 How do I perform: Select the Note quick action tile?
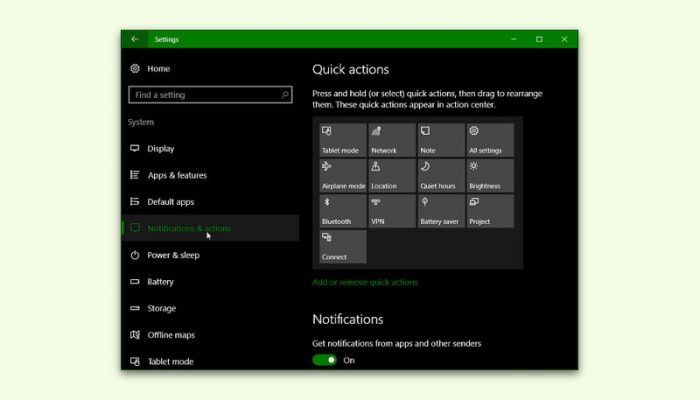click(x=441, y=140)
